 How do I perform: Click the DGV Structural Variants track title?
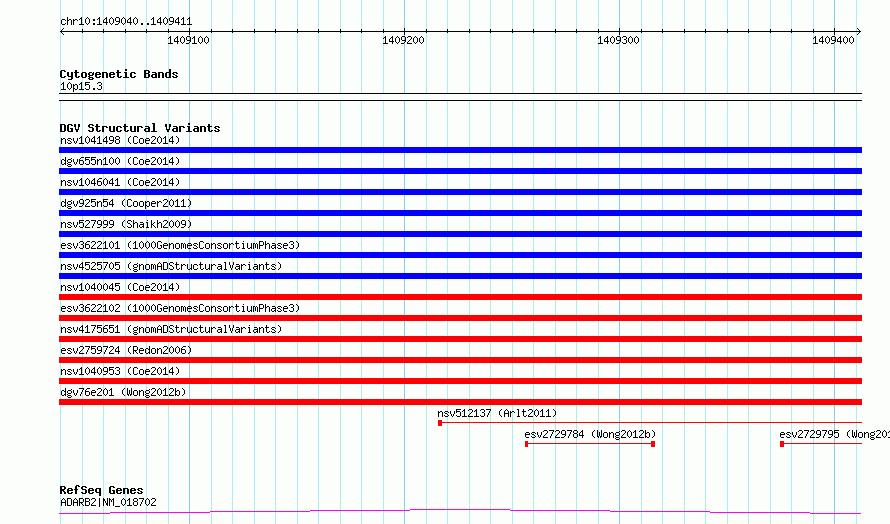[x=140, y=128]
